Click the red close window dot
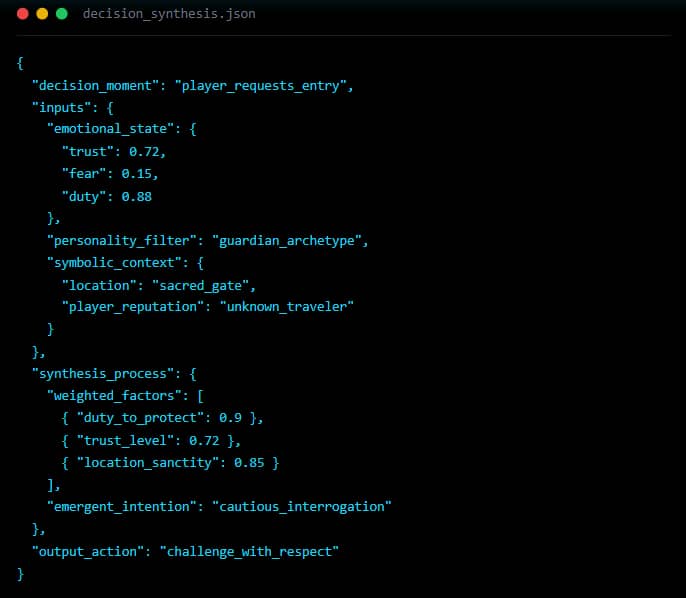Image resolution: width=686 pixels, height=598 pixels. (22, 14)
